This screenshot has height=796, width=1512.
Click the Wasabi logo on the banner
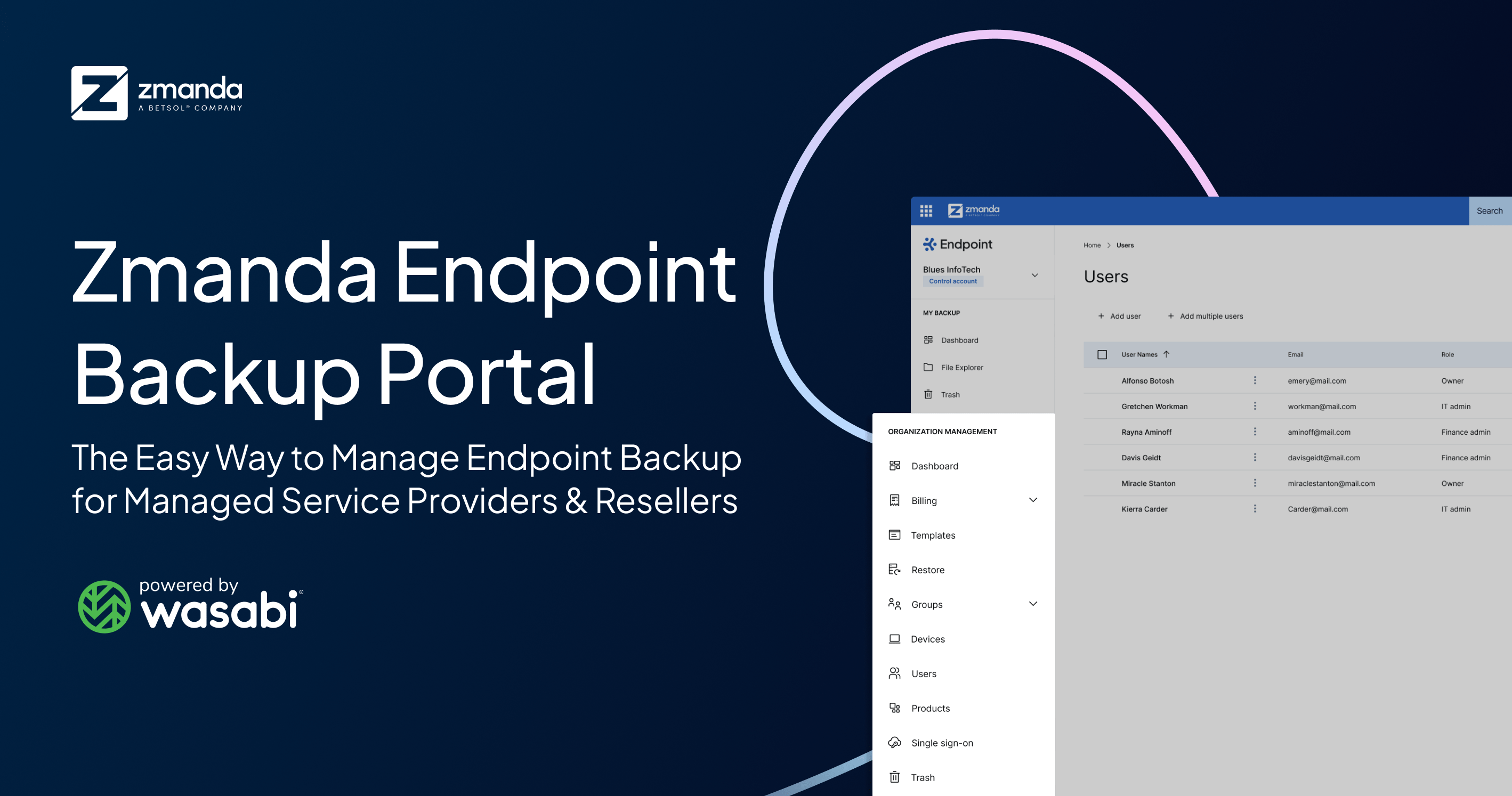191,606
